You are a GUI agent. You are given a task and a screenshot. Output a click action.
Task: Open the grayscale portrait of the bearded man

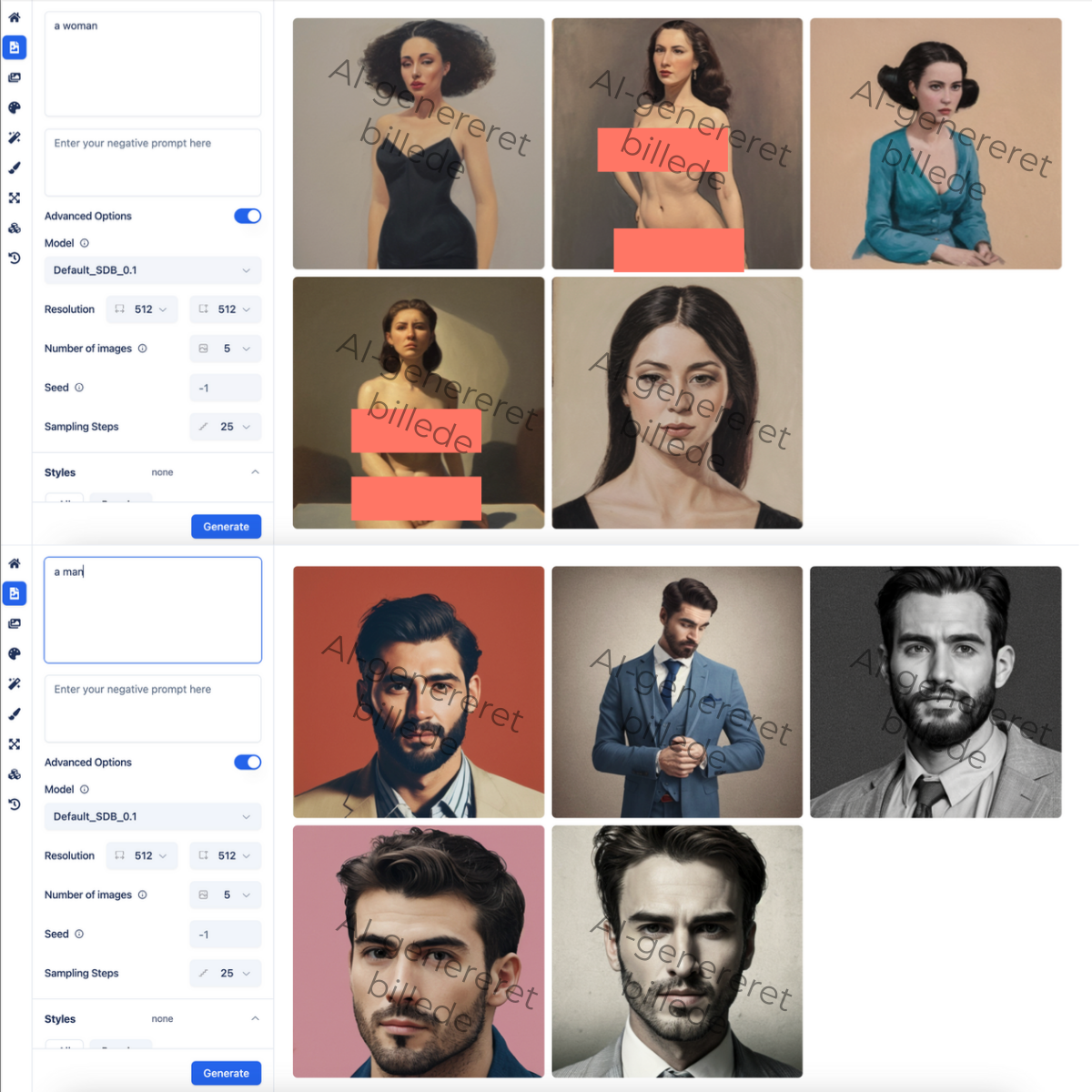(x=935, y=692)
